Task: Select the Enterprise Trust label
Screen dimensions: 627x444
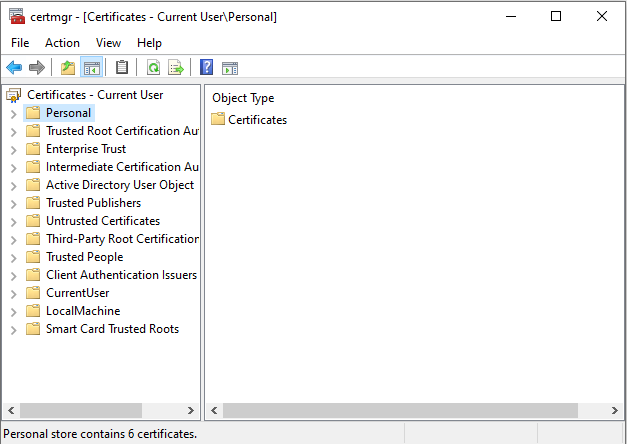Action: (x=86, y=149)
